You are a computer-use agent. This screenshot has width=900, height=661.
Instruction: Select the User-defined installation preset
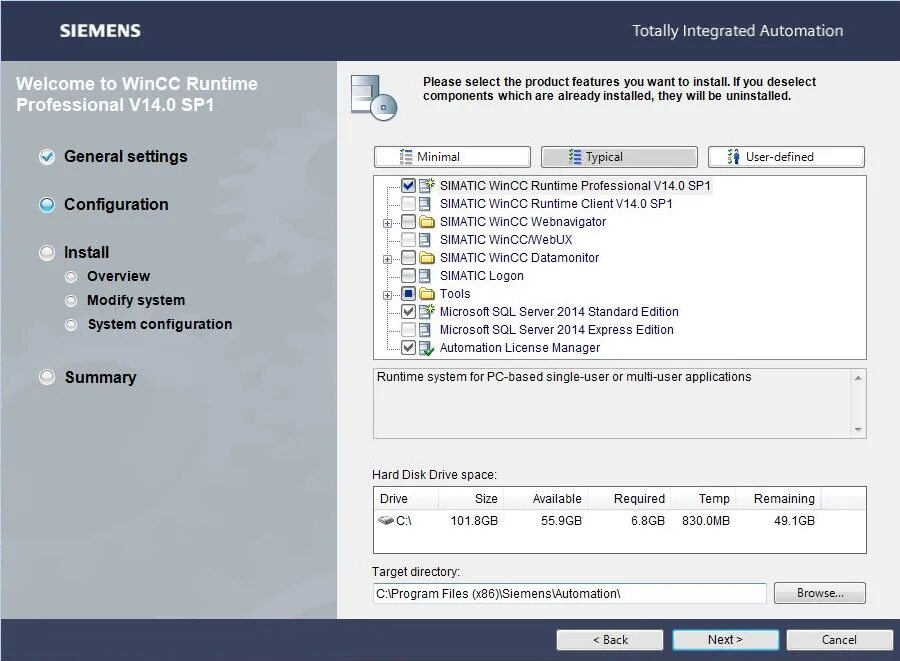pyautogui.click(x=786, y=157)
